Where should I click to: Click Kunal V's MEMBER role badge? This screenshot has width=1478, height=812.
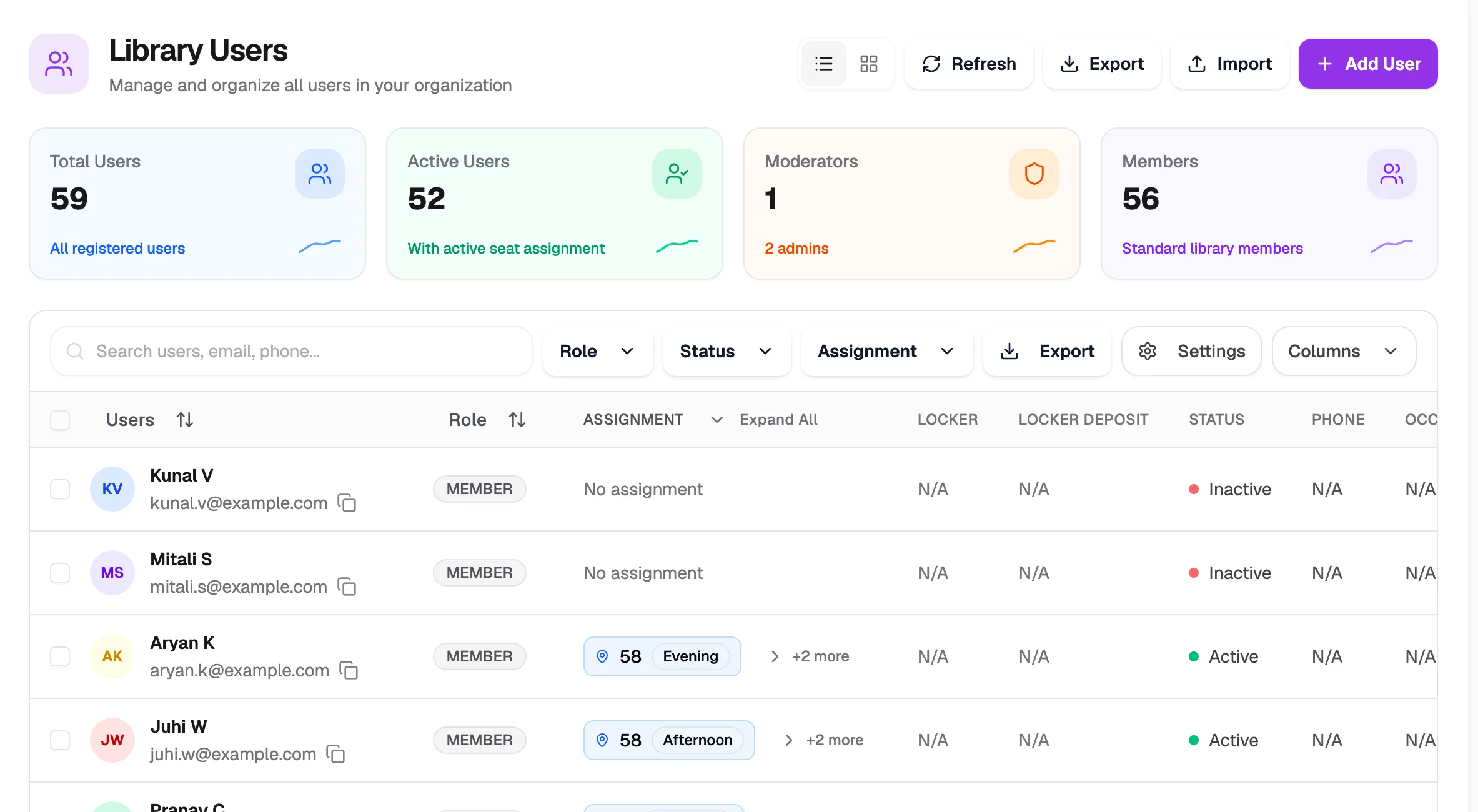pyautogui.click(x=480, y=489)
